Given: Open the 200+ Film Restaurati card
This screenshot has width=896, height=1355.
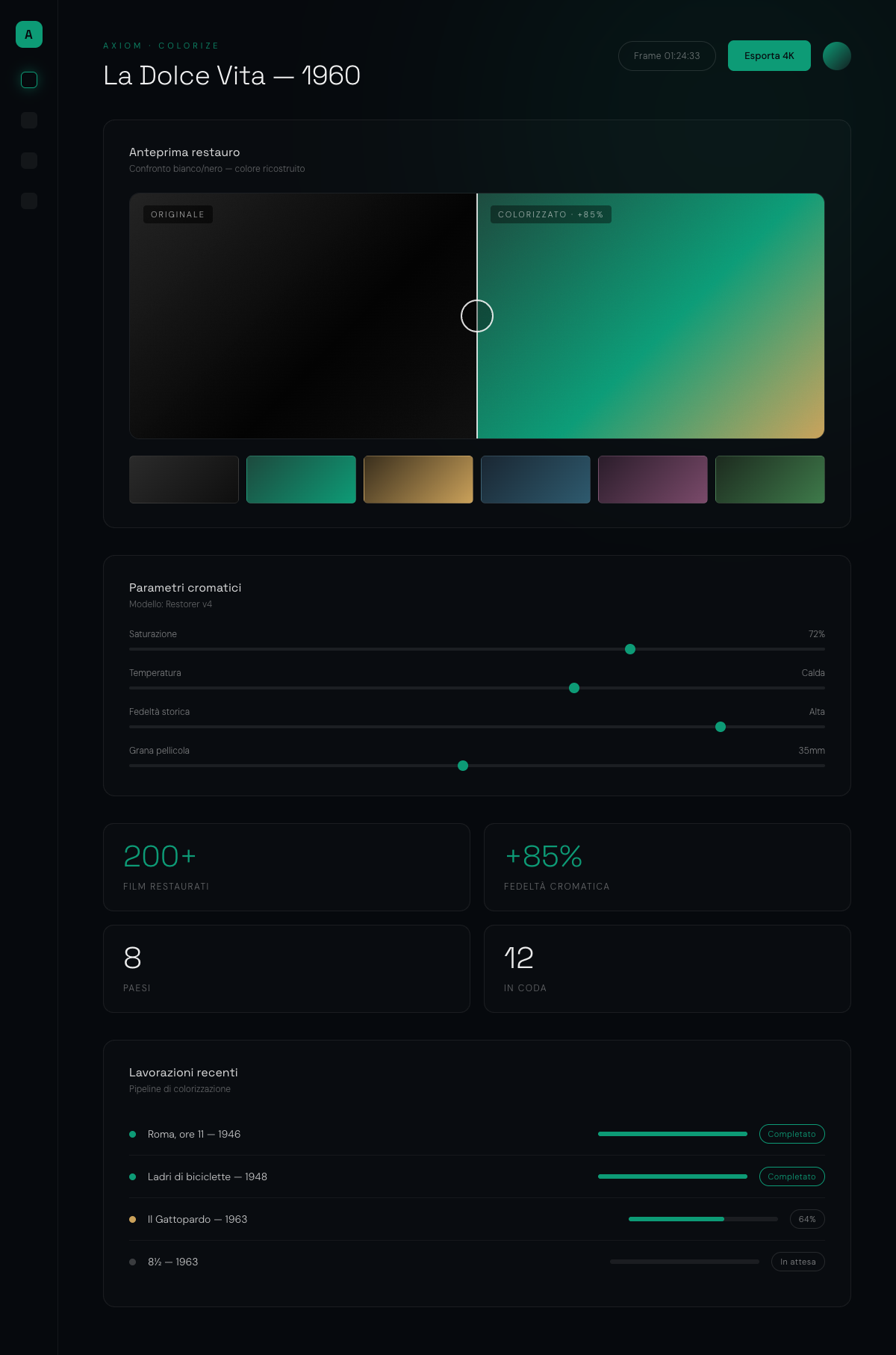Looking at the screenshot, I should pyautogui.click(x=287, y=867).
